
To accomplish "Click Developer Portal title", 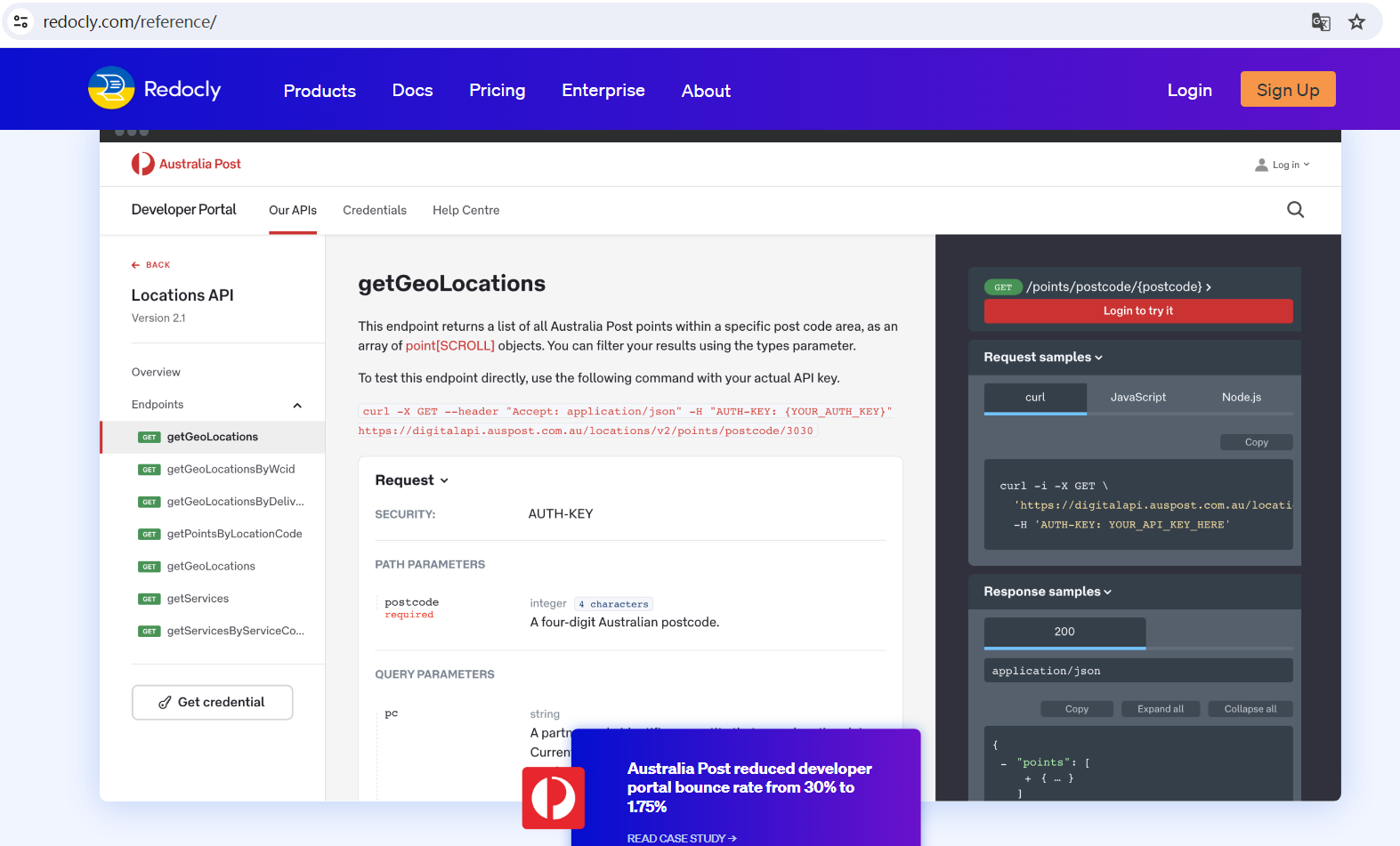I will (x=184, y=210).
